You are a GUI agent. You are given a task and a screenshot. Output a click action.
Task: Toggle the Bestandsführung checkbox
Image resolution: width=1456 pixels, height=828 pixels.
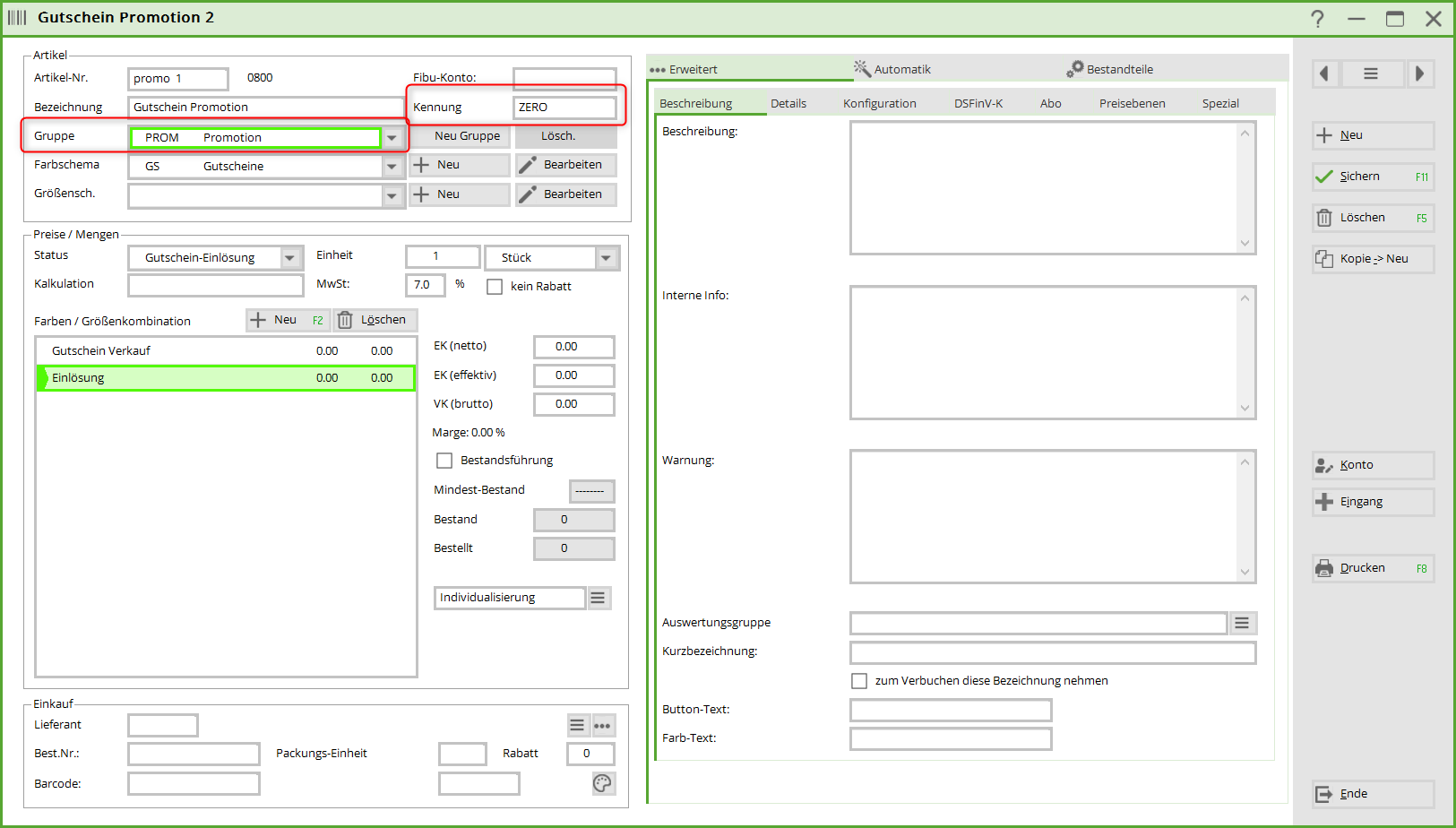click(x=444, y=461)
